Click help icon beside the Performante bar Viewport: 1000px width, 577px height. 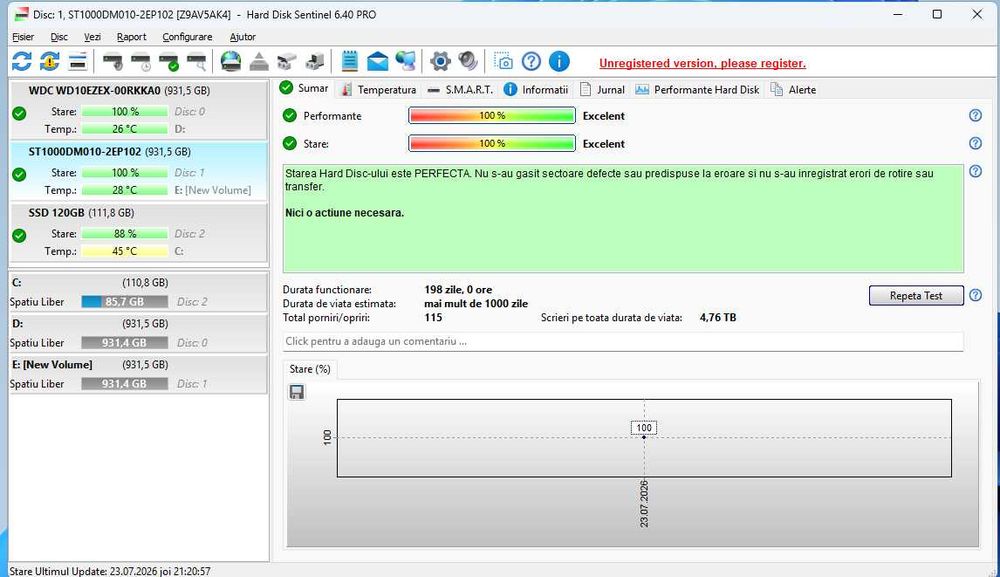975,115
